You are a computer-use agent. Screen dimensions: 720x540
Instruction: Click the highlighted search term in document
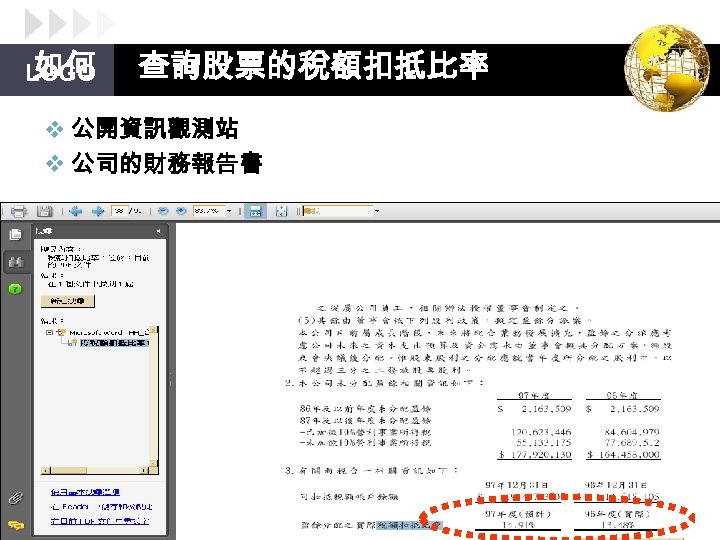[410, 525]
